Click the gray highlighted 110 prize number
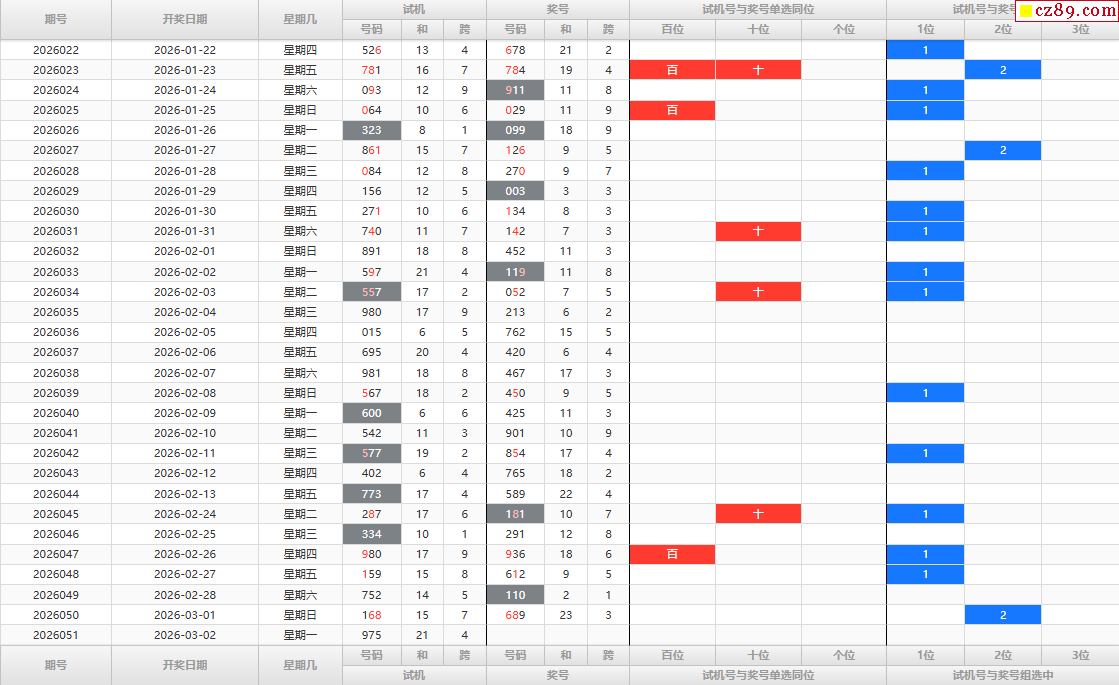Screen dimensions: 1119x685 515,595
